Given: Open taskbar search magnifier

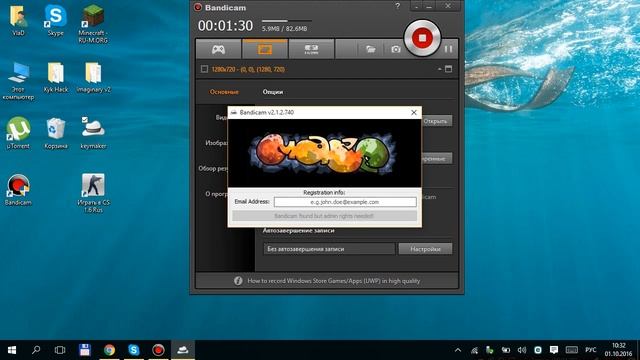Looking at the screenshot, I should (x=36, y=350).
